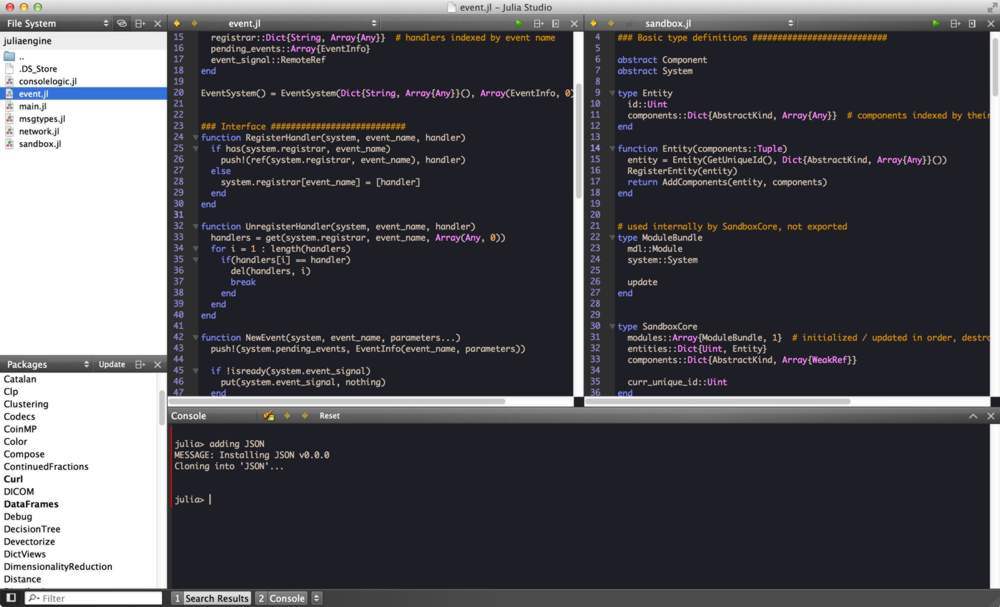The image size is (1000, 607).
Task: Go to next item in Console toolbar
Action: 305,416
